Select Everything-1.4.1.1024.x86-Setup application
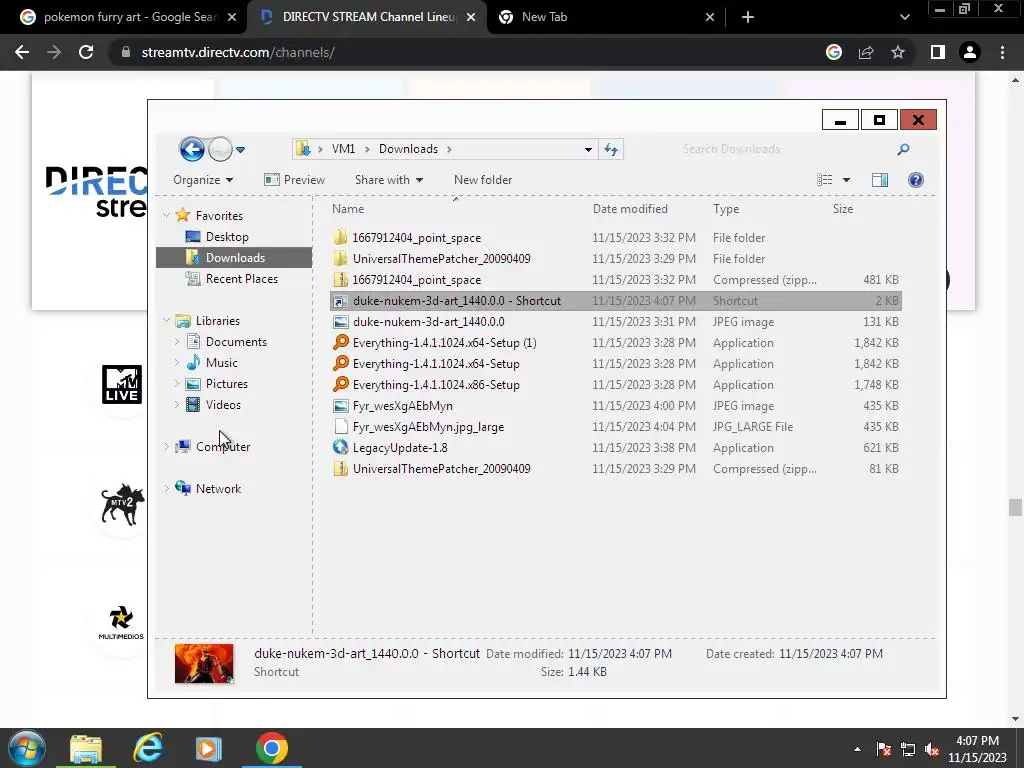The height and width of the screenshot is (768, 1024). tap(616, 385)
